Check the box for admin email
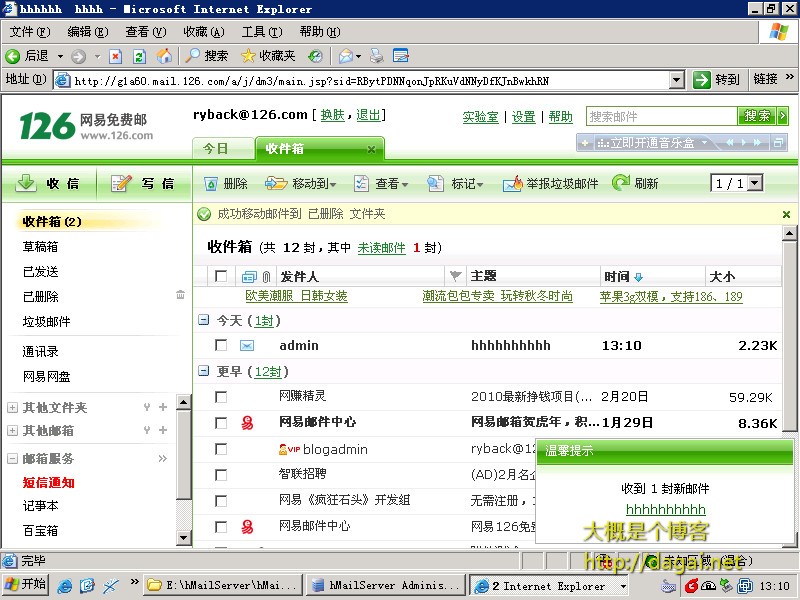 [x=221, y=345]
